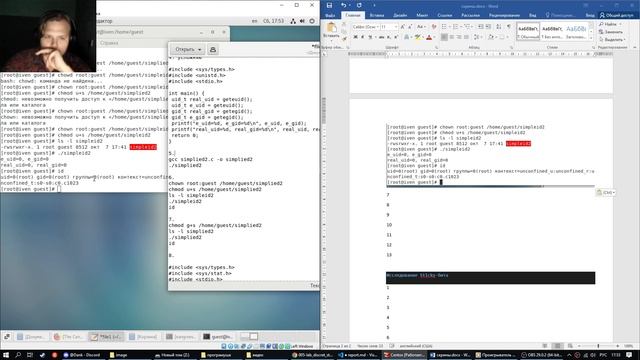Open Windows notification center icon

tap(629, 355)
